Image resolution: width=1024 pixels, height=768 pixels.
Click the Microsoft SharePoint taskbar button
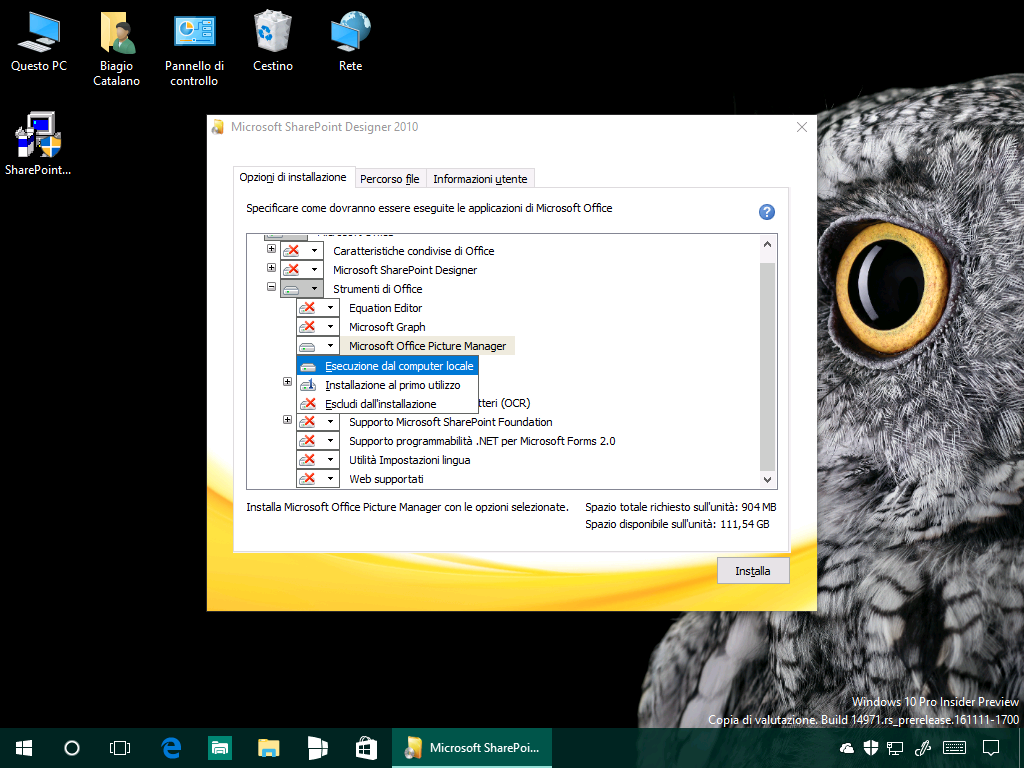(x=472, y=748)
